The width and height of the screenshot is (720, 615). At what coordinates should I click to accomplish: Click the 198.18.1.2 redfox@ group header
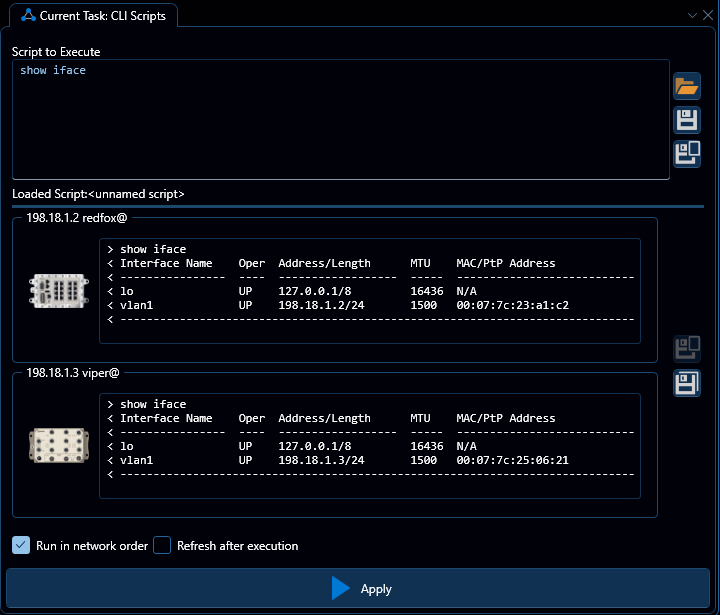[76, 217]
